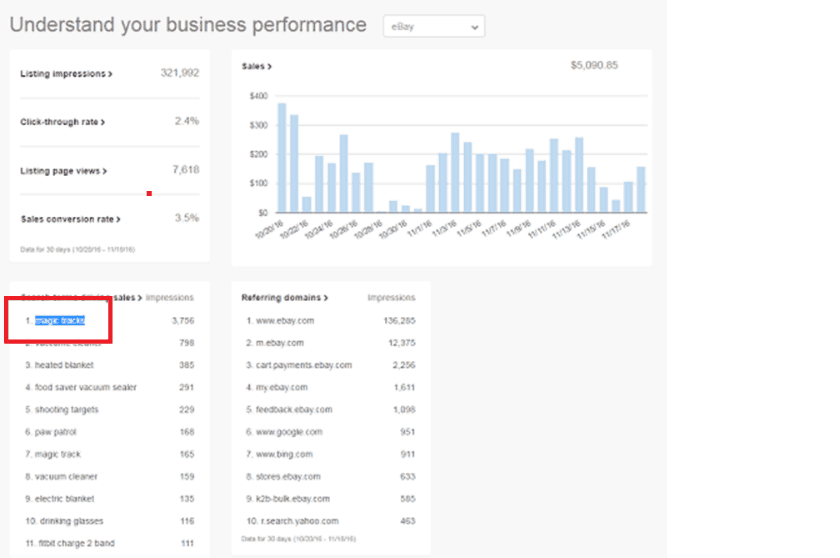
Task: Click my.ebay.com referring domain
Action: point(282,387)
